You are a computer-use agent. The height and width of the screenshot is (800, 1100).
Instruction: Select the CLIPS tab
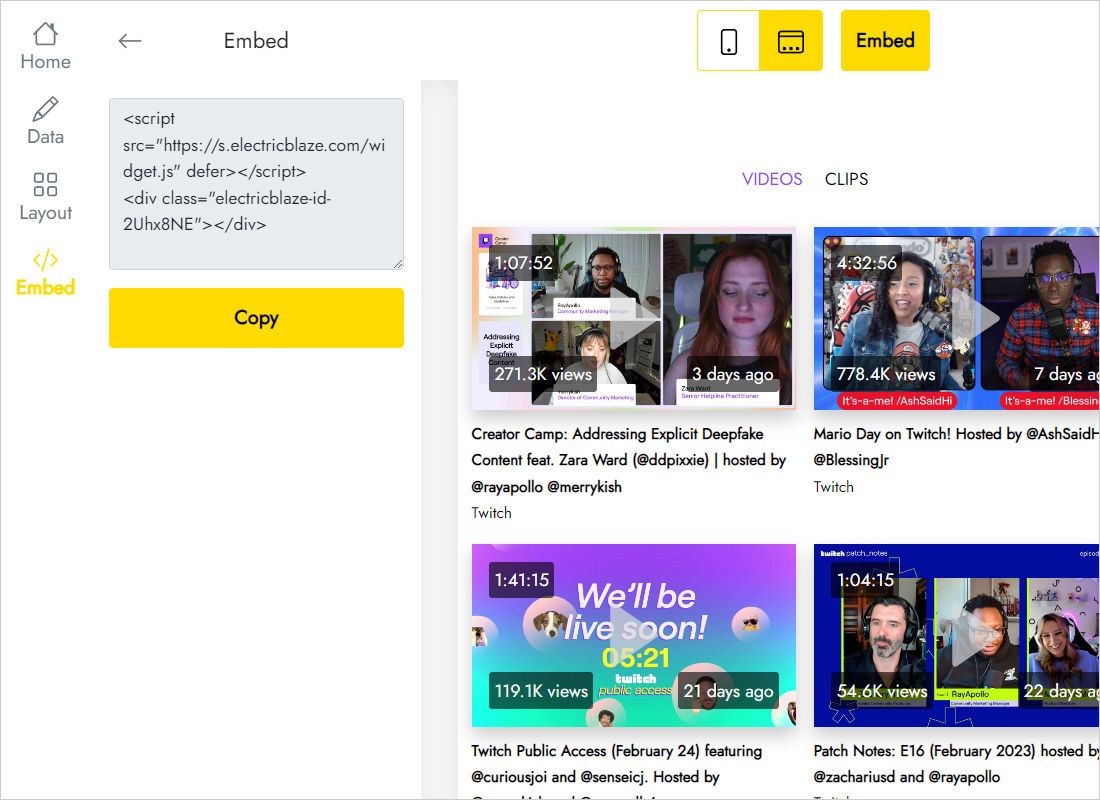click(846, 179)
